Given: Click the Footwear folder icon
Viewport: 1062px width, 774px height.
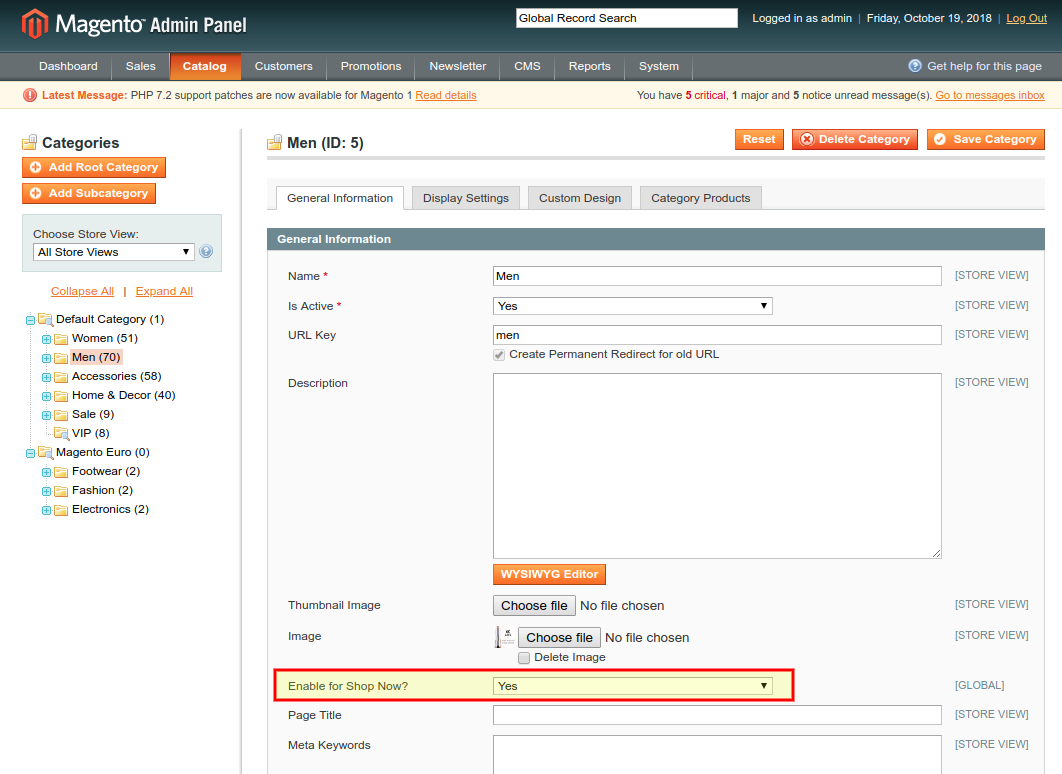Looking at the screenshot, I should 61,471.
